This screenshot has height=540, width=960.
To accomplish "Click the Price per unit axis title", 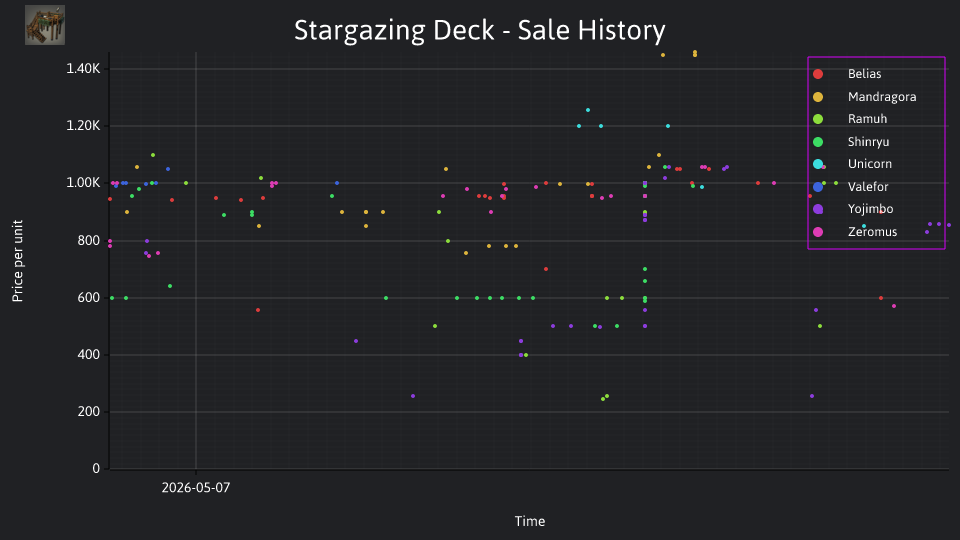I will pyautogui.click(x=17, y=261).
